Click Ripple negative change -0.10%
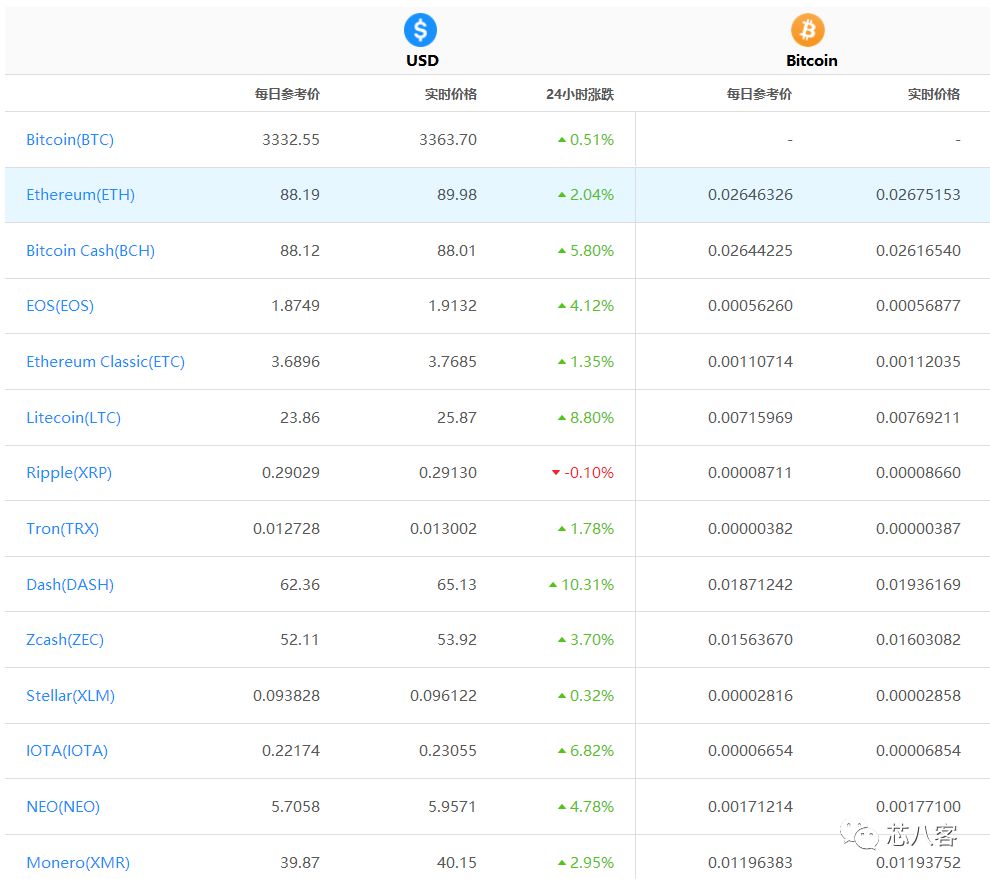This screenshot has height=879, width=990. click(x=583, y=472)
